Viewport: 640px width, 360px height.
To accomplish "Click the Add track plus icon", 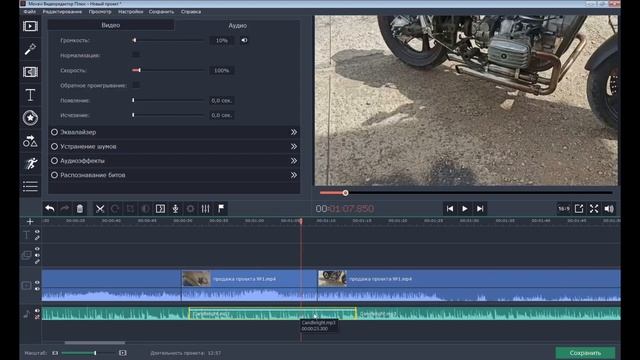I will click(x=30, y=222).
